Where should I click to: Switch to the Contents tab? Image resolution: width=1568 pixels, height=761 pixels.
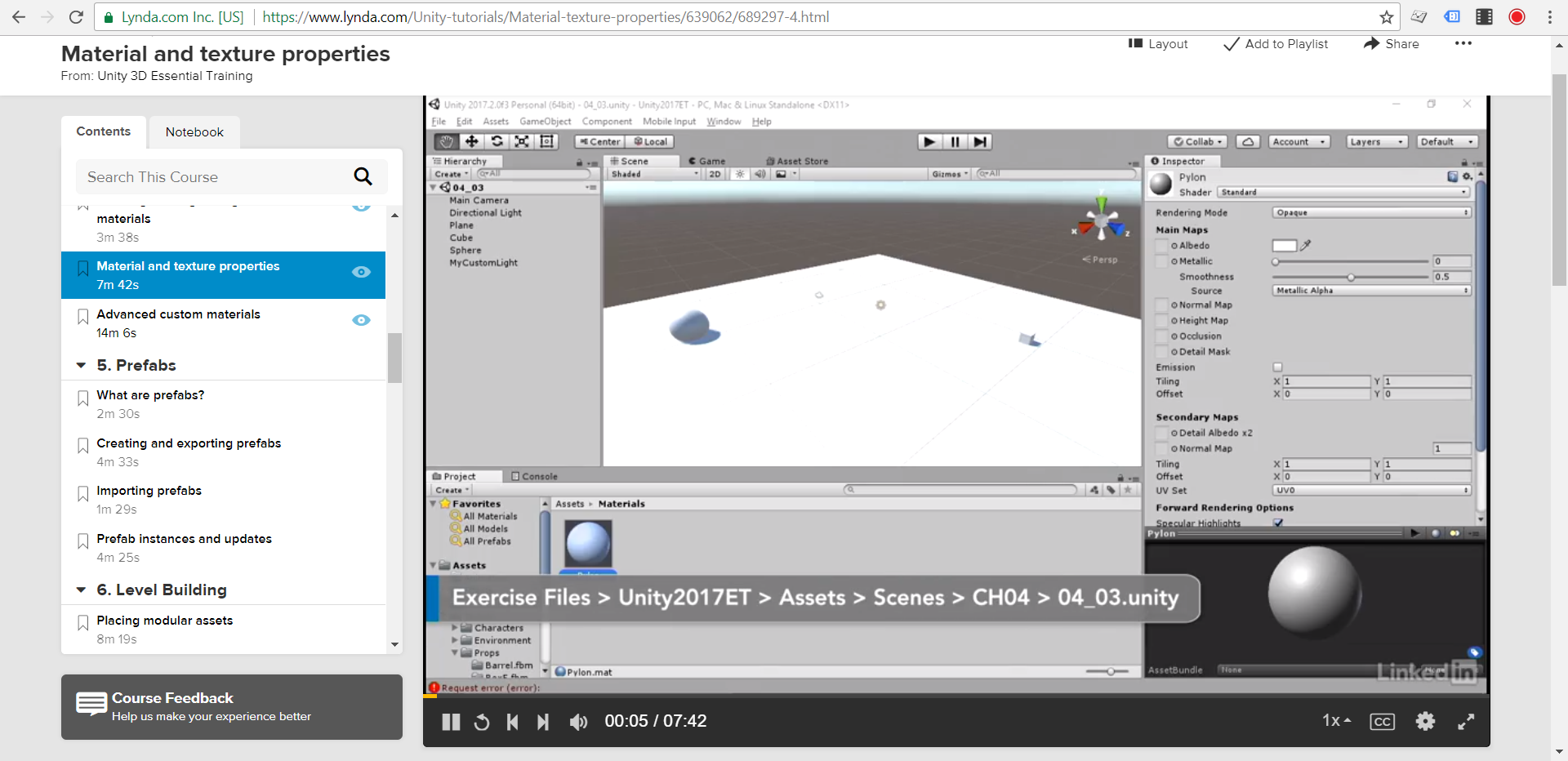tap(104, 131)
